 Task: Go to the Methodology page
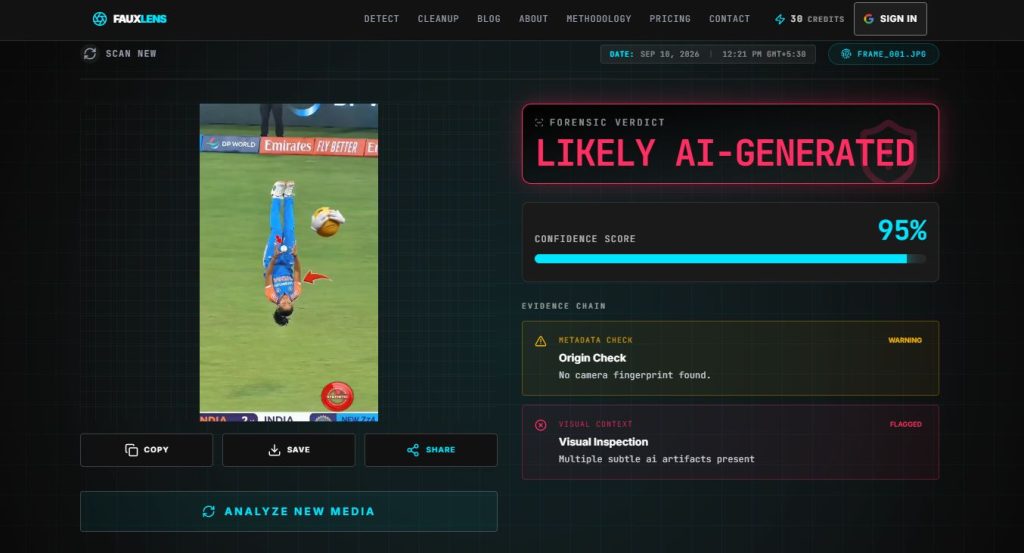[x=599, y=19]
